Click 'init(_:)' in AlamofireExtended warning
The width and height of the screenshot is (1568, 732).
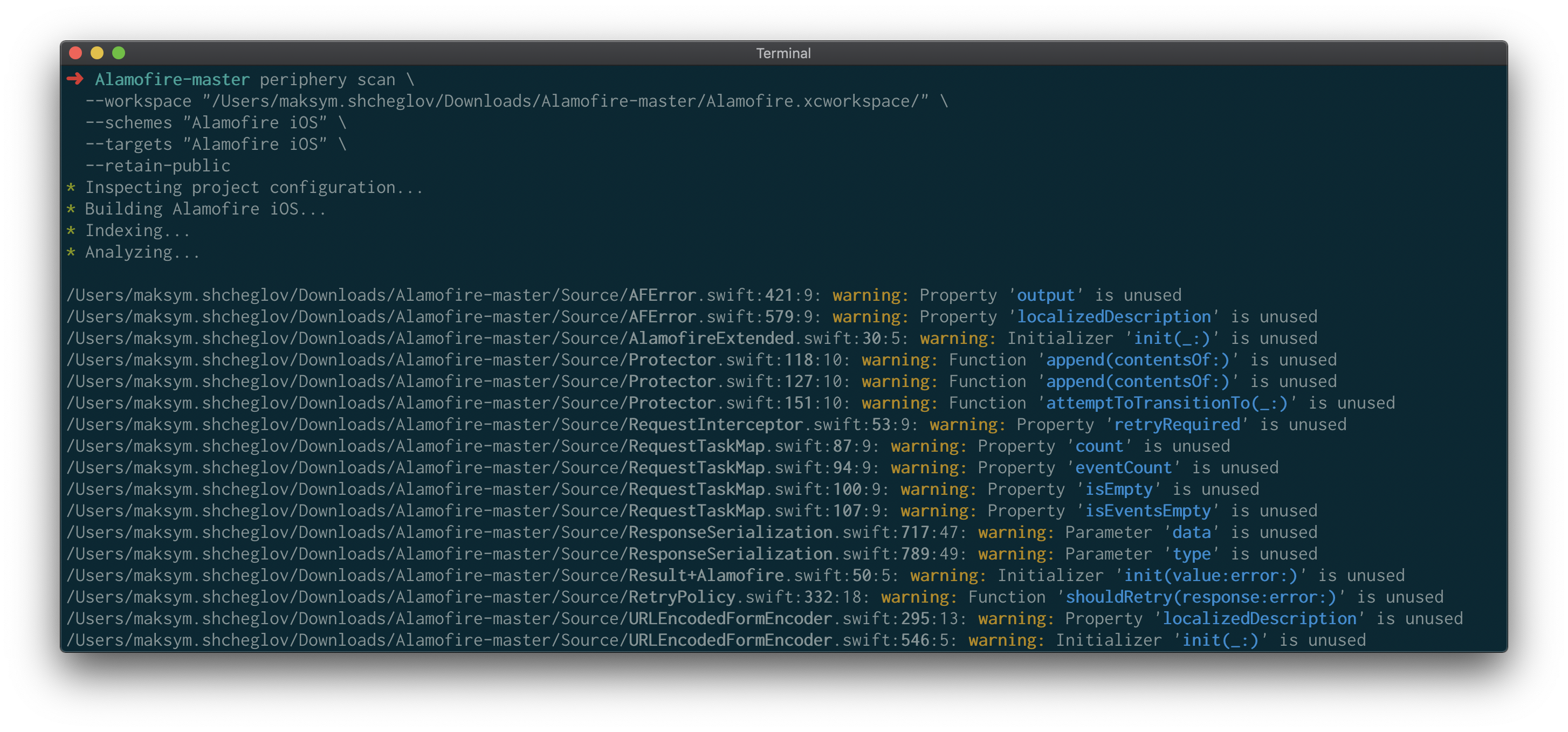pos(1172,339)
